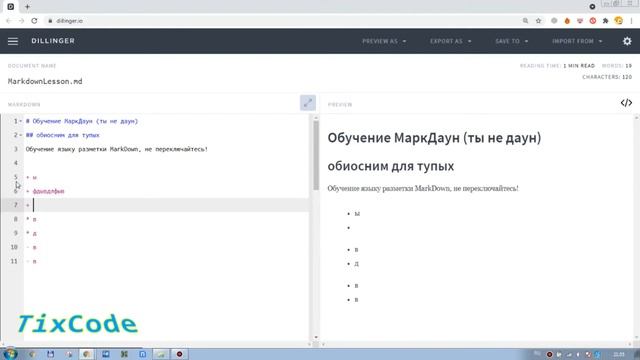Open the Extensions puzzle-piece icon
The height and width of the screenshot is (360, 640).
[x=605, y=21]
